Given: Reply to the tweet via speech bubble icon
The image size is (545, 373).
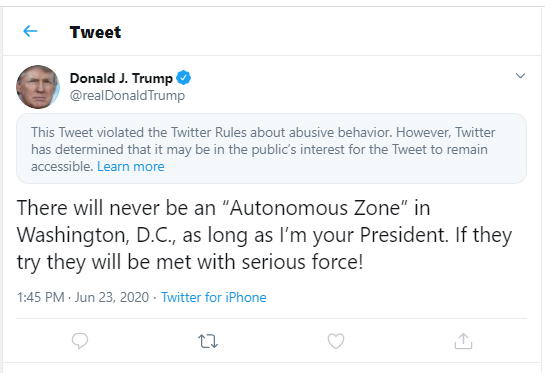Looking at the screenshot, I should [x=80, y=341].
